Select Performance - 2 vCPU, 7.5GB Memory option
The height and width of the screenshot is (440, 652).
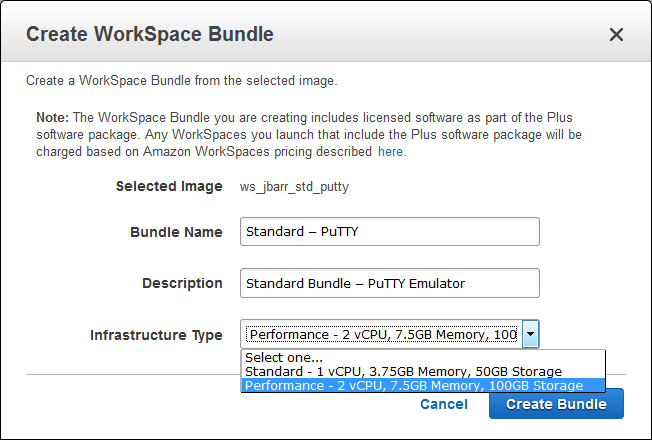pos(413,385)
